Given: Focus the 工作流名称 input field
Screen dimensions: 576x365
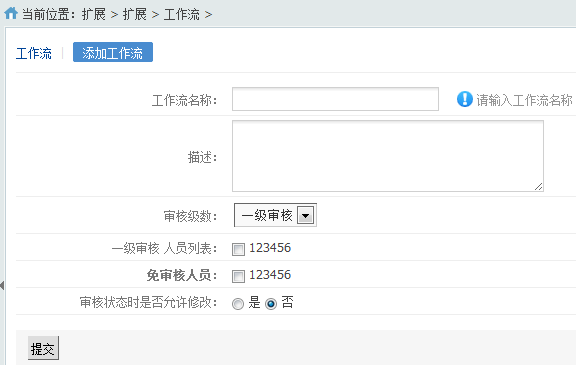Looking at the screenshot, I should pos(335,99).
